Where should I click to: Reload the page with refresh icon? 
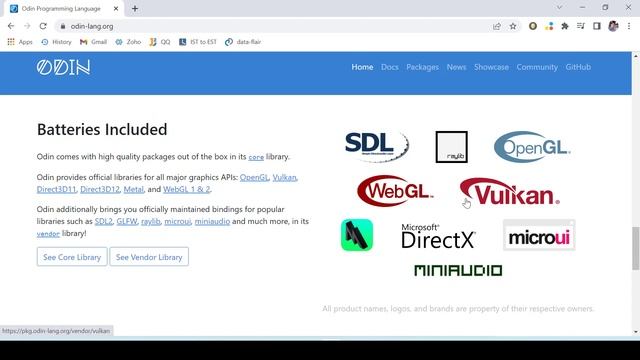[43, 26]
